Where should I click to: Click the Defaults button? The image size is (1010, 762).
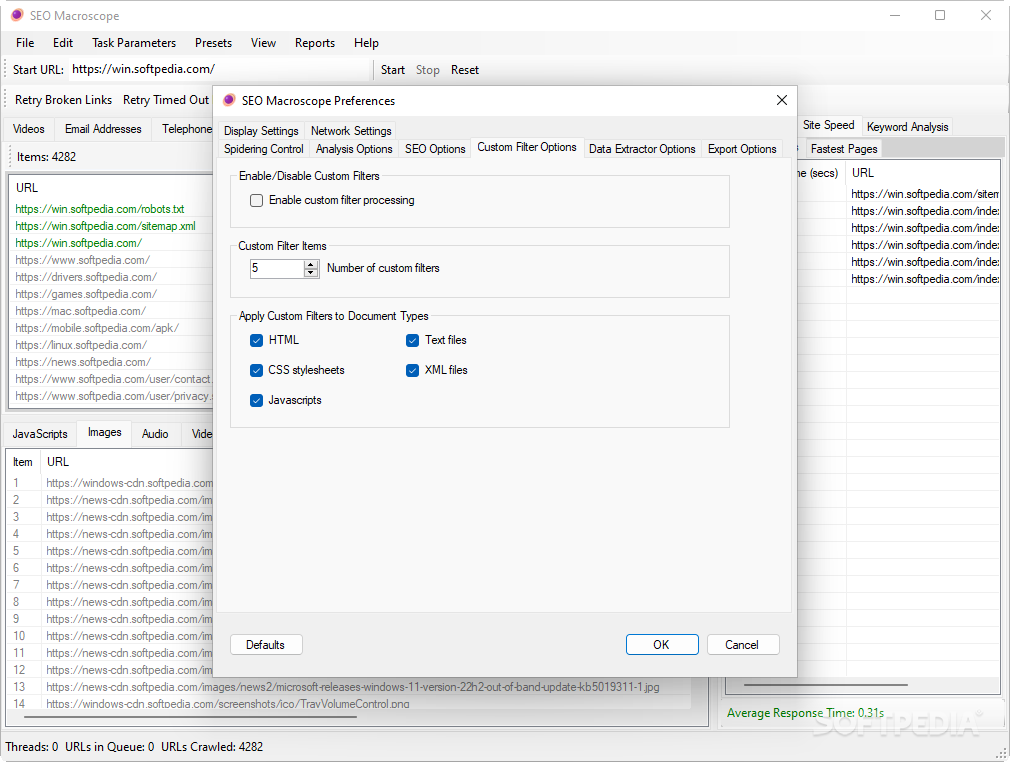(x=265, y=645)
